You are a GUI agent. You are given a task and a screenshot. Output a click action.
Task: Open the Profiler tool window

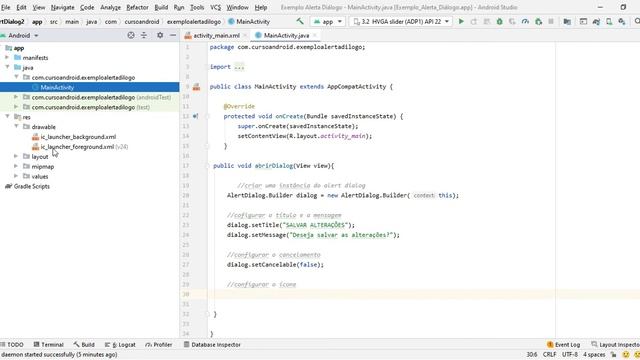159,345
